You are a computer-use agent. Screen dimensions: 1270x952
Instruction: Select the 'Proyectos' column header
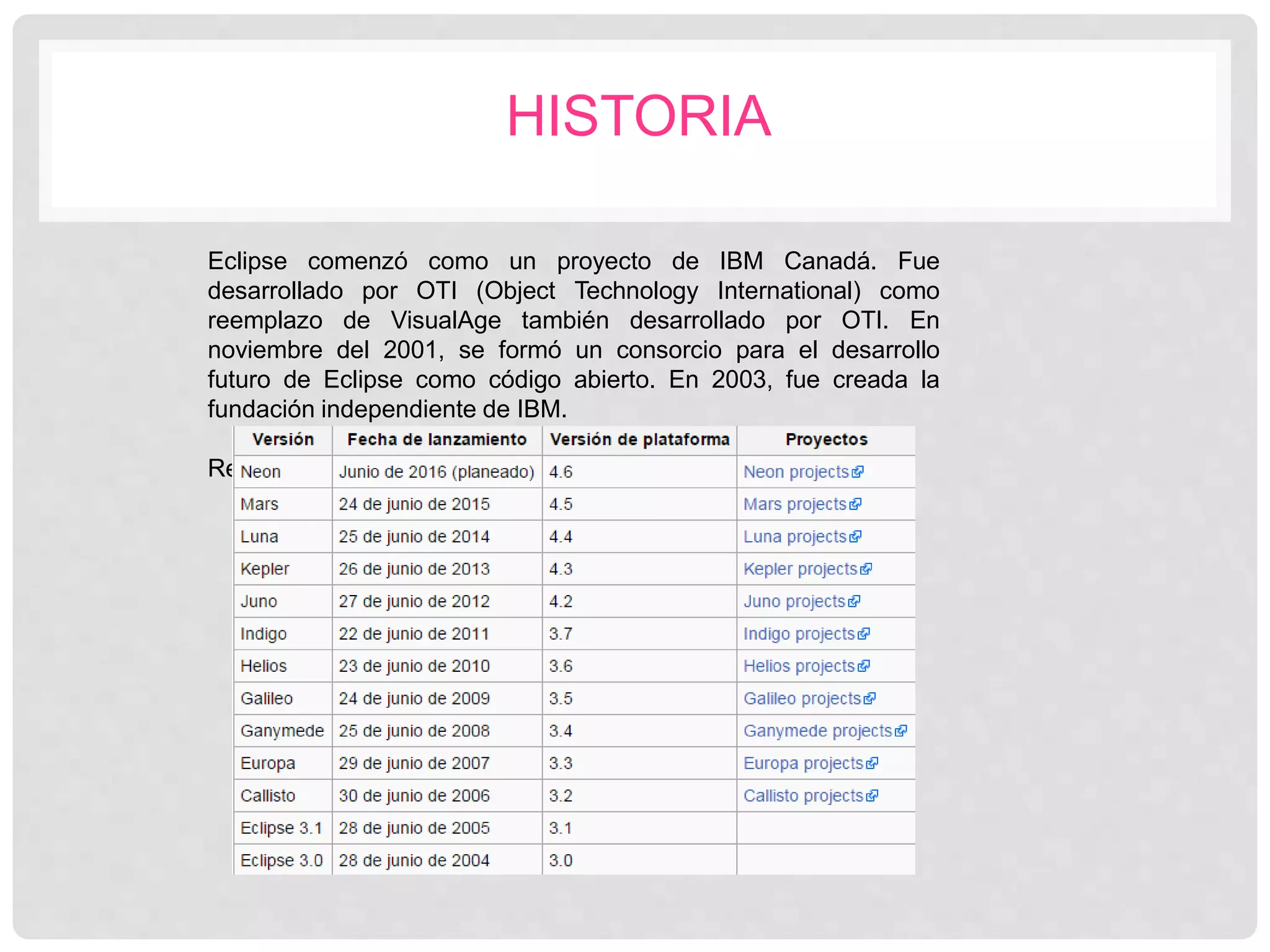coord(826,440)
